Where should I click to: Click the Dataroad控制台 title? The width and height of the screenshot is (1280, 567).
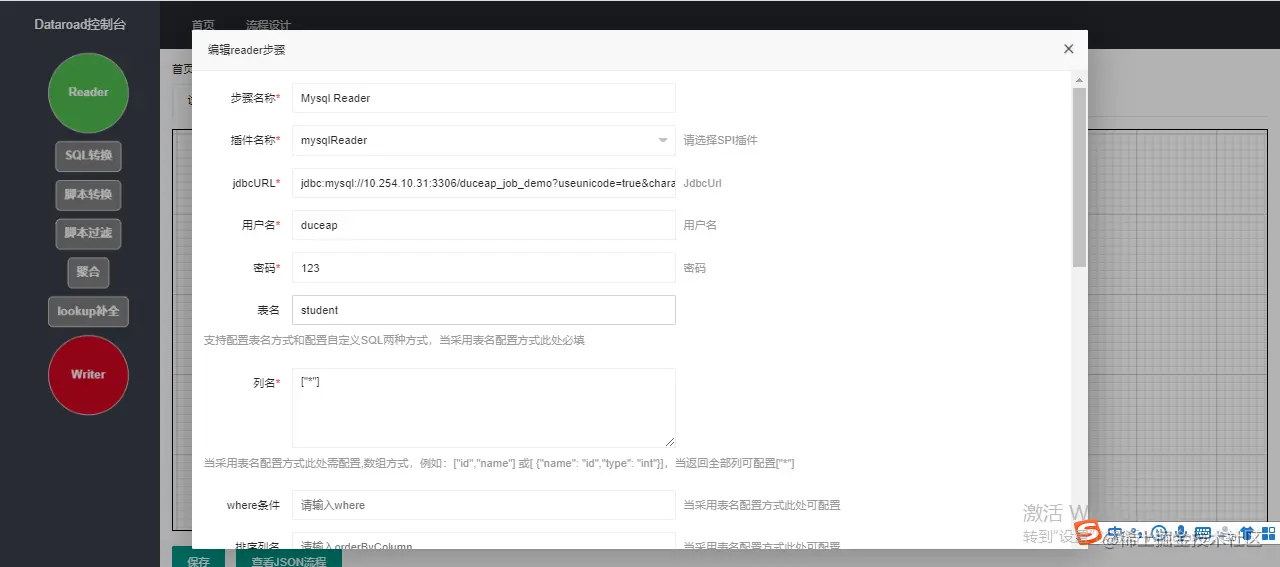(80, 24)
